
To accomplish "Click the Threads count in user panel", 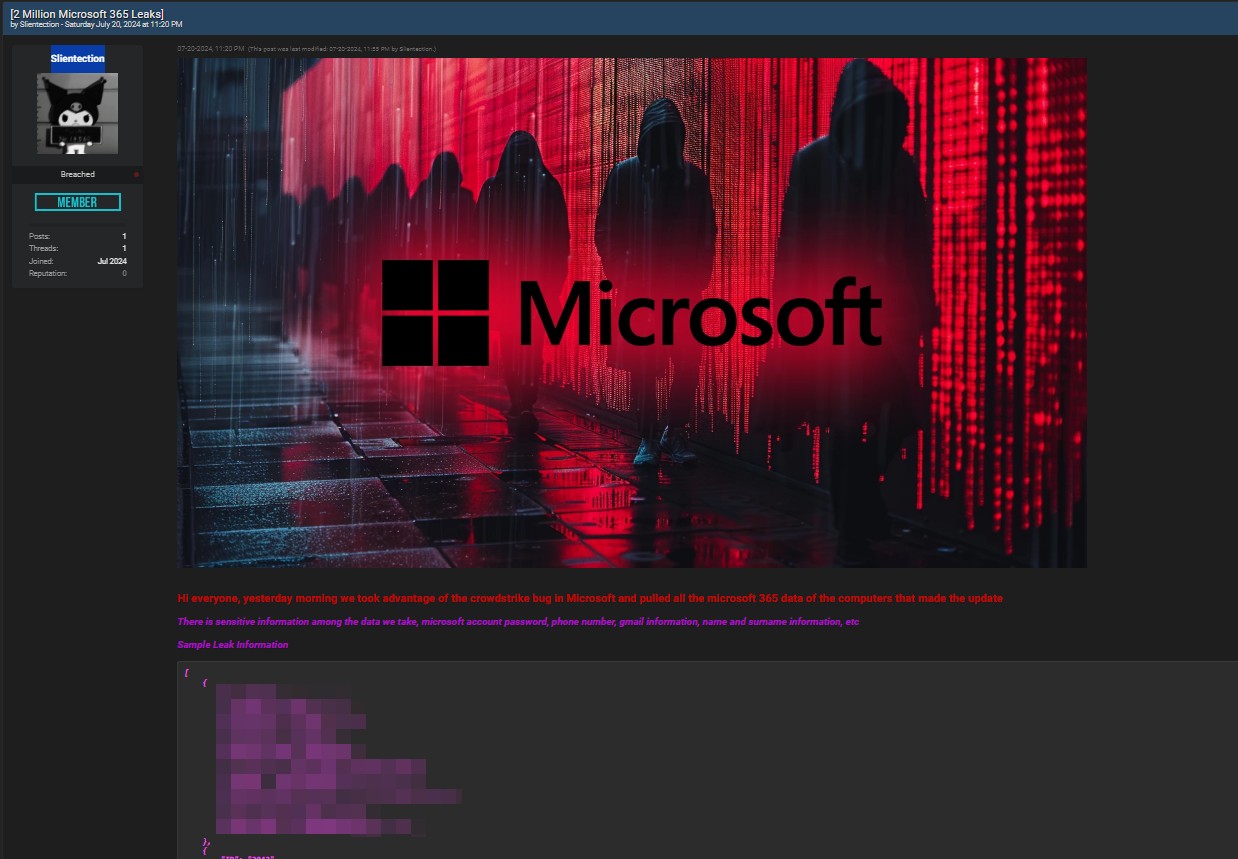I will point(124,248).
